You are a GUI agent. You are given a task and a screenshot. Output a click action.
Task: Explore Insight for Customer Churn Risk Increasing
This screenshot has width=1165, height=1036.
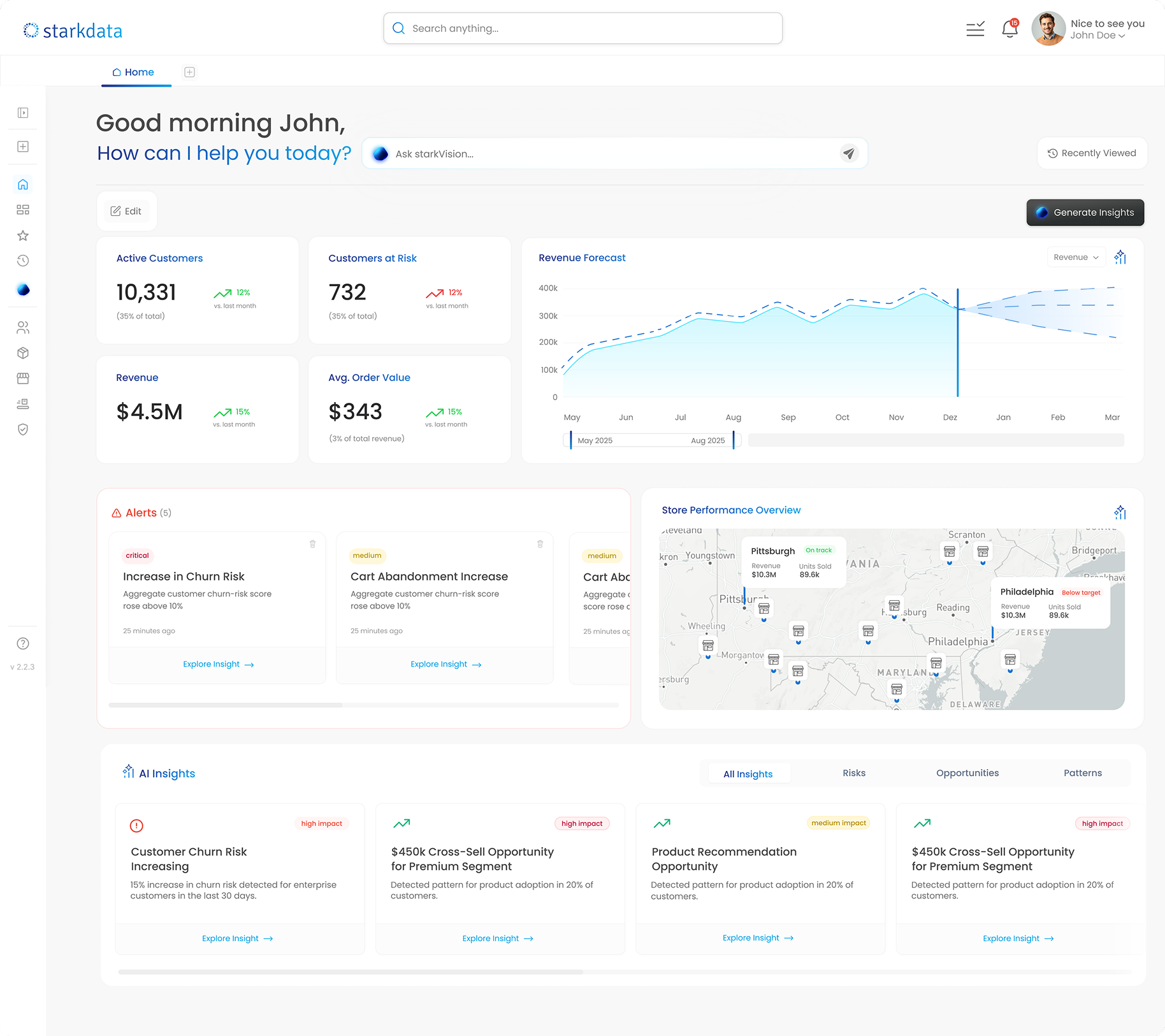[237, 939]
